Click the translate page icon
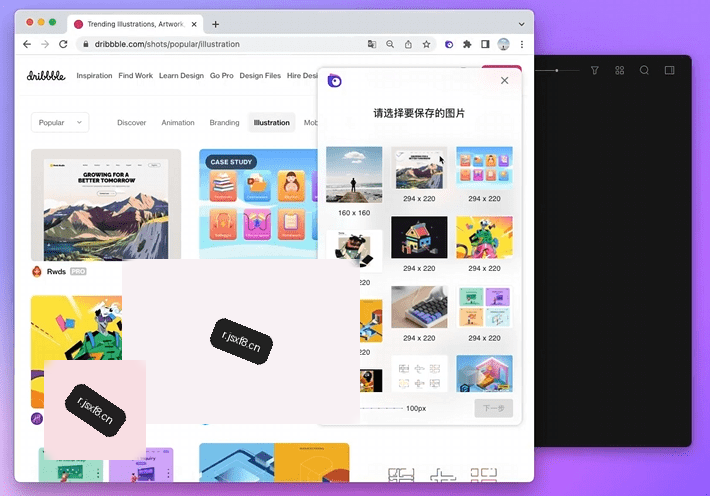The image size is (710, 496). coord(372,44)
